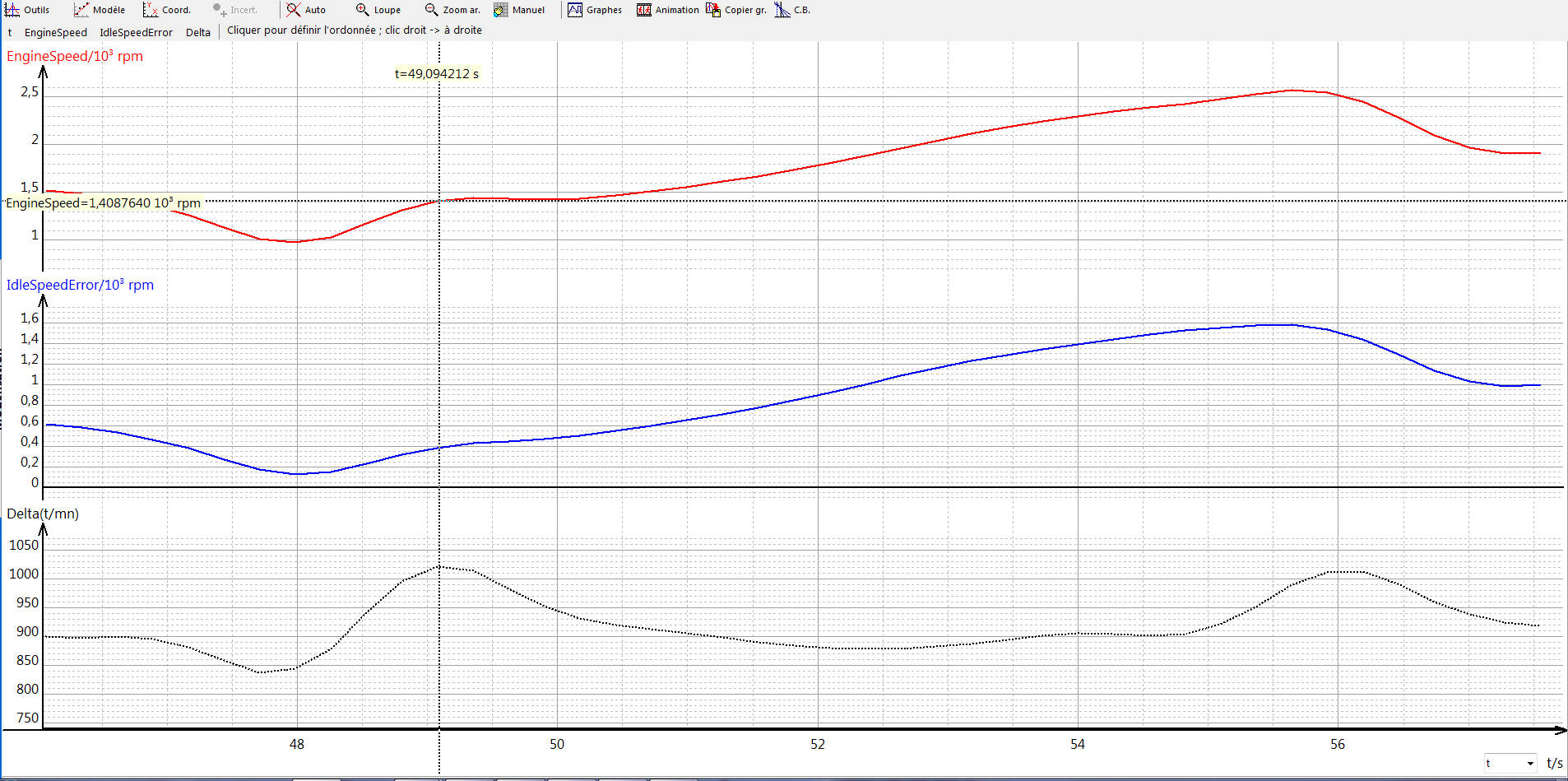This screenshot has width=1568, height=781.
Task: Click the t/s abscissa unit label
Action: pyautogui.click(x=1554, y=763)
